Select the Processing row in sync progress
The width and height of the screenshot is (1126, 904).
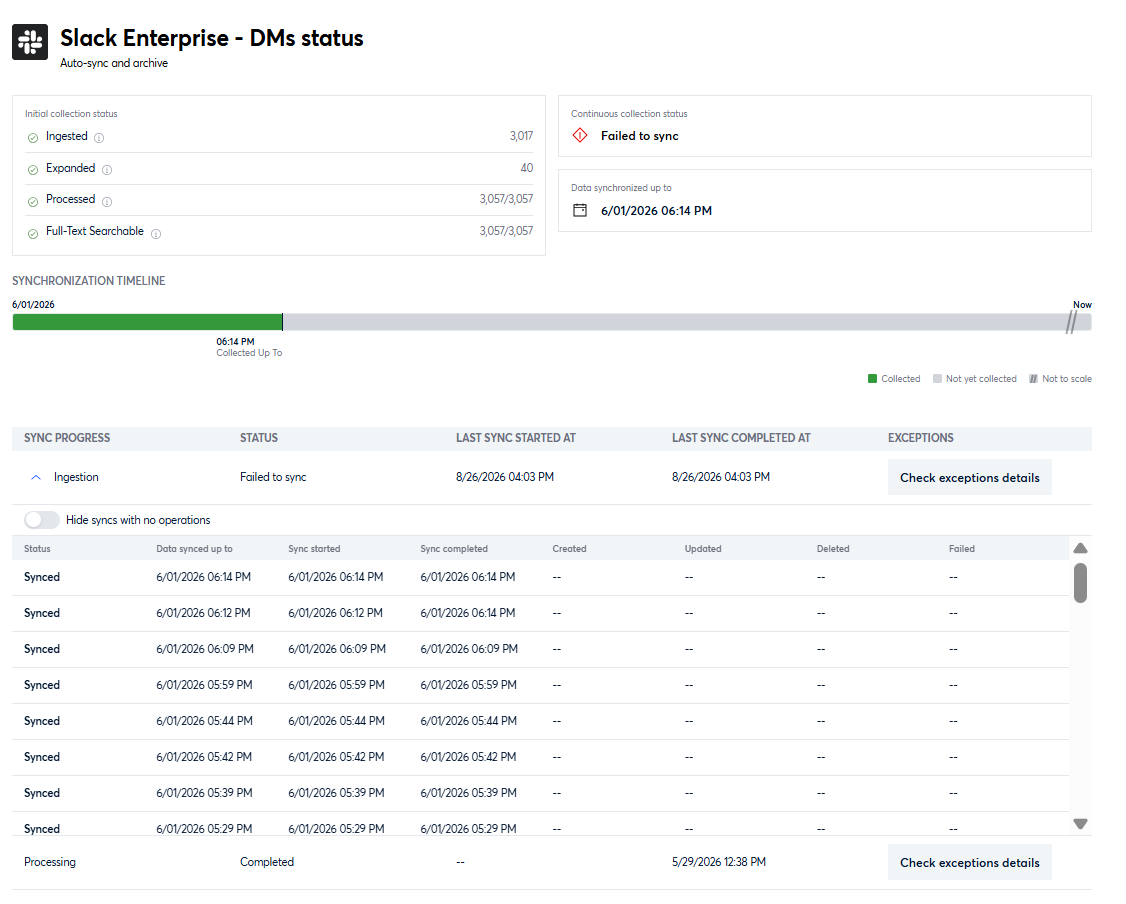(x=552, y=862)
